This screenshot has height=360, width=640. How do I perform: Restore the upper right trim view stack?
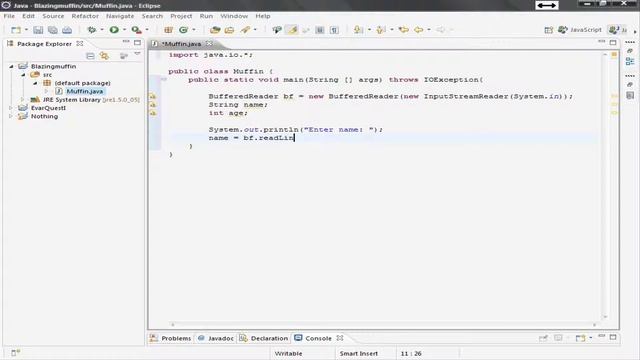point(630,51)
